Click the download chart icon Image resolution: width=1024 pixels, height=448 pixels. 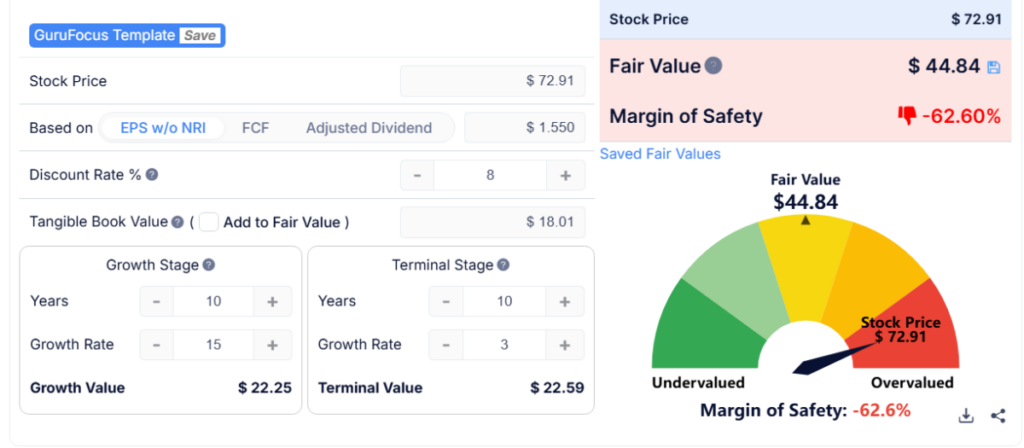(x=966, y=416)
